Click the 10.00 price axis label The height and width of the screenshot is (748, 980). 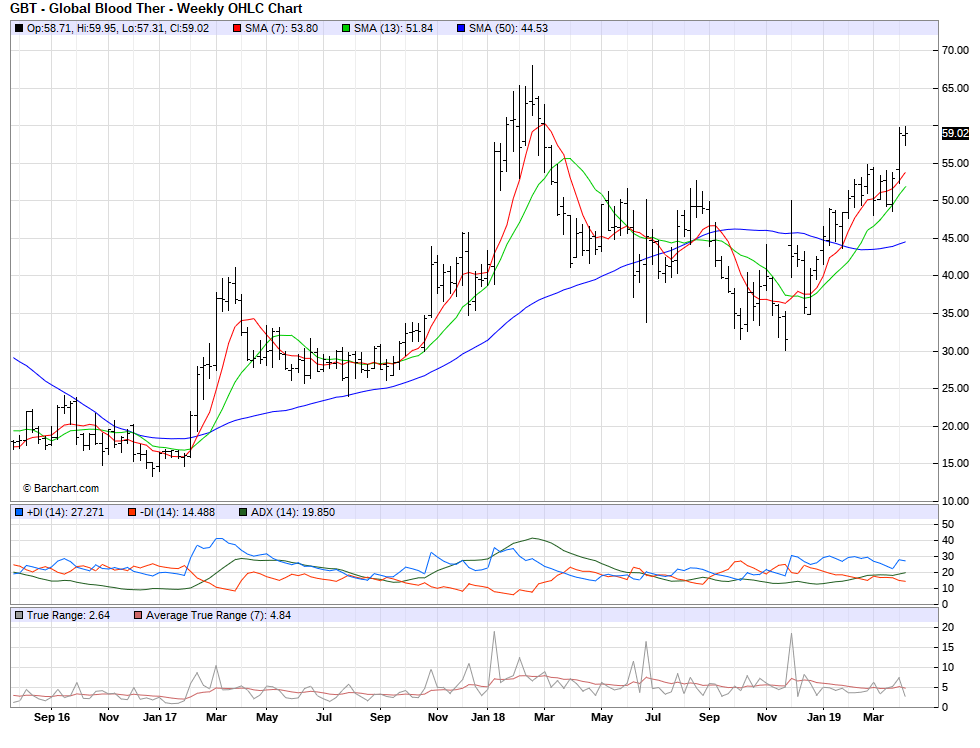pos(953,500)
